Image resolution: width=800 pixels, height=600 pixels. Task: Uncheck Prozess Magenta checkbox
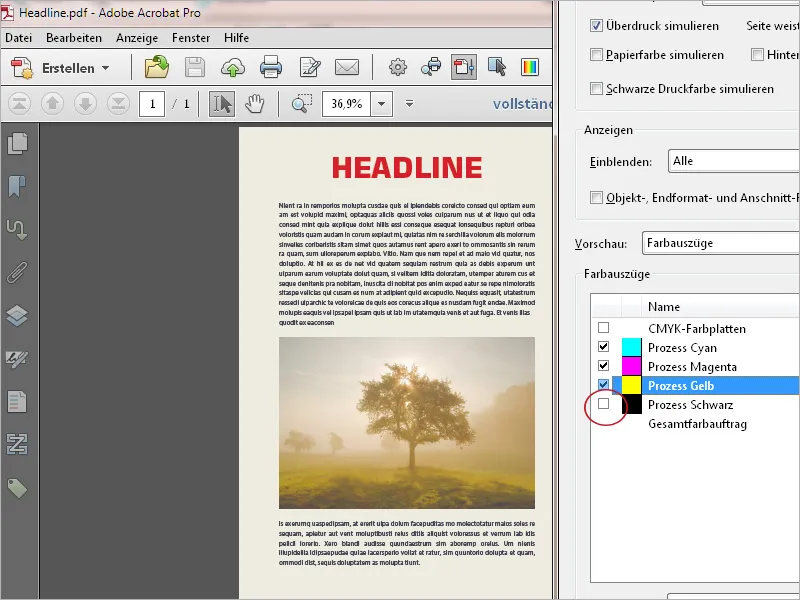[604, 366]
